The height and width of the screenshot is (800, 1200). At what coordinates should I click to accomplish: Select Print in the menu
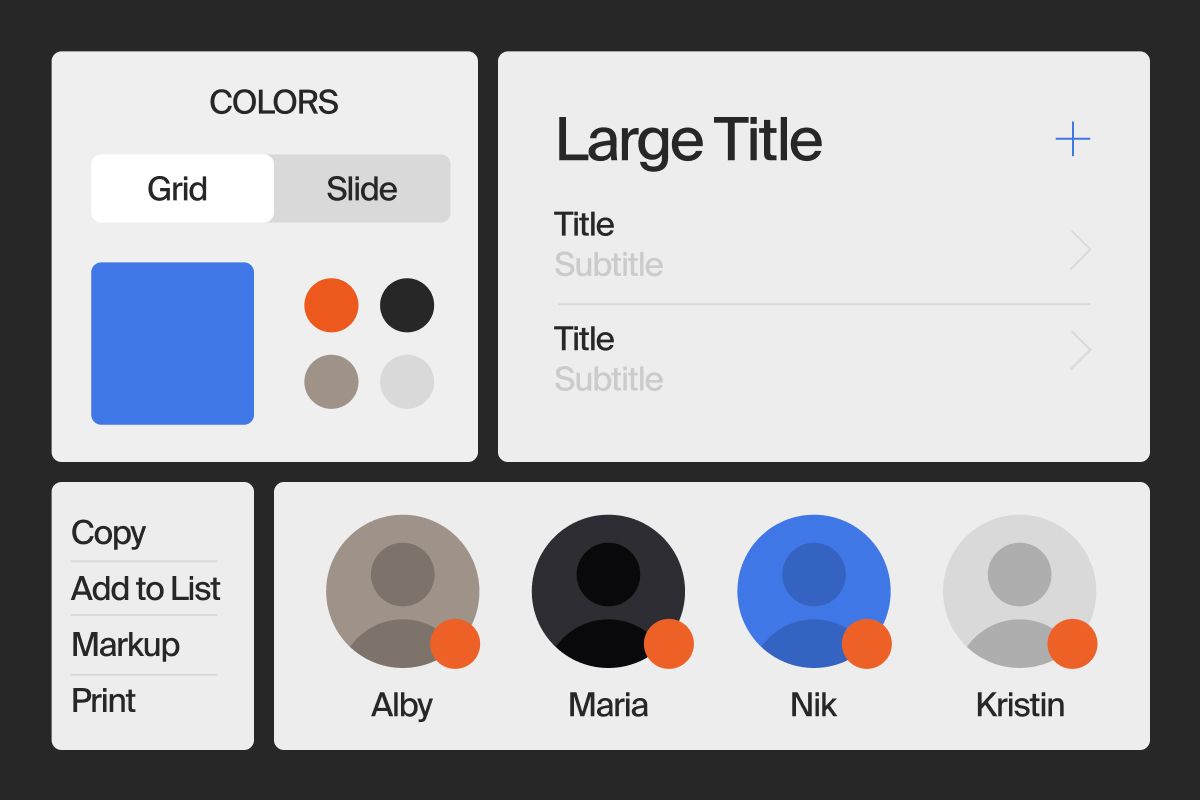[x=103, y=701]
